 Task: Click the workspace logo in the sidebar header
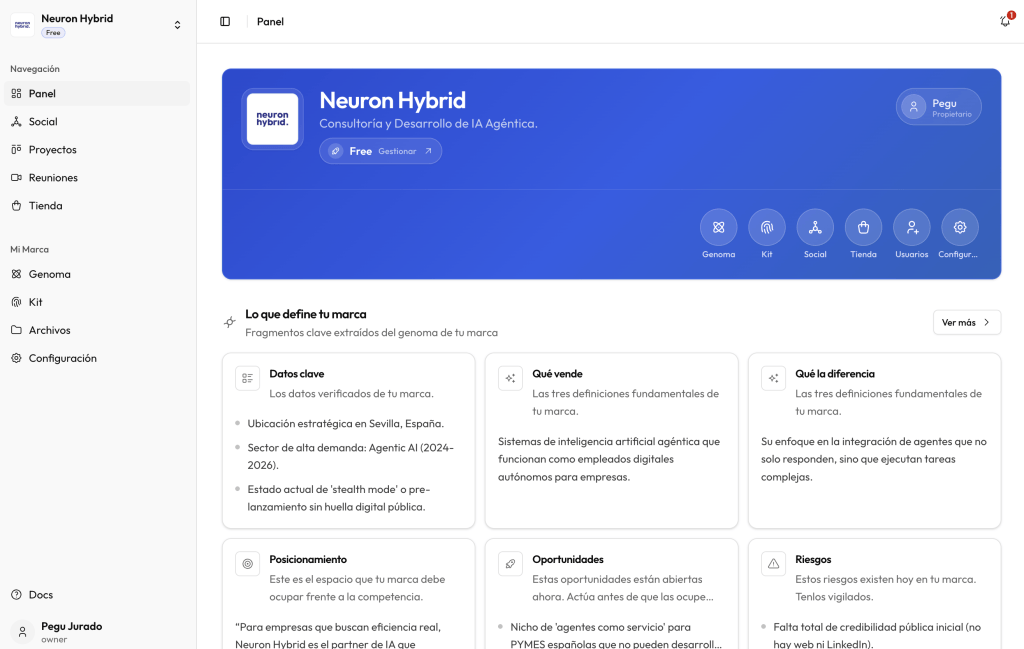tap(22, 25)
